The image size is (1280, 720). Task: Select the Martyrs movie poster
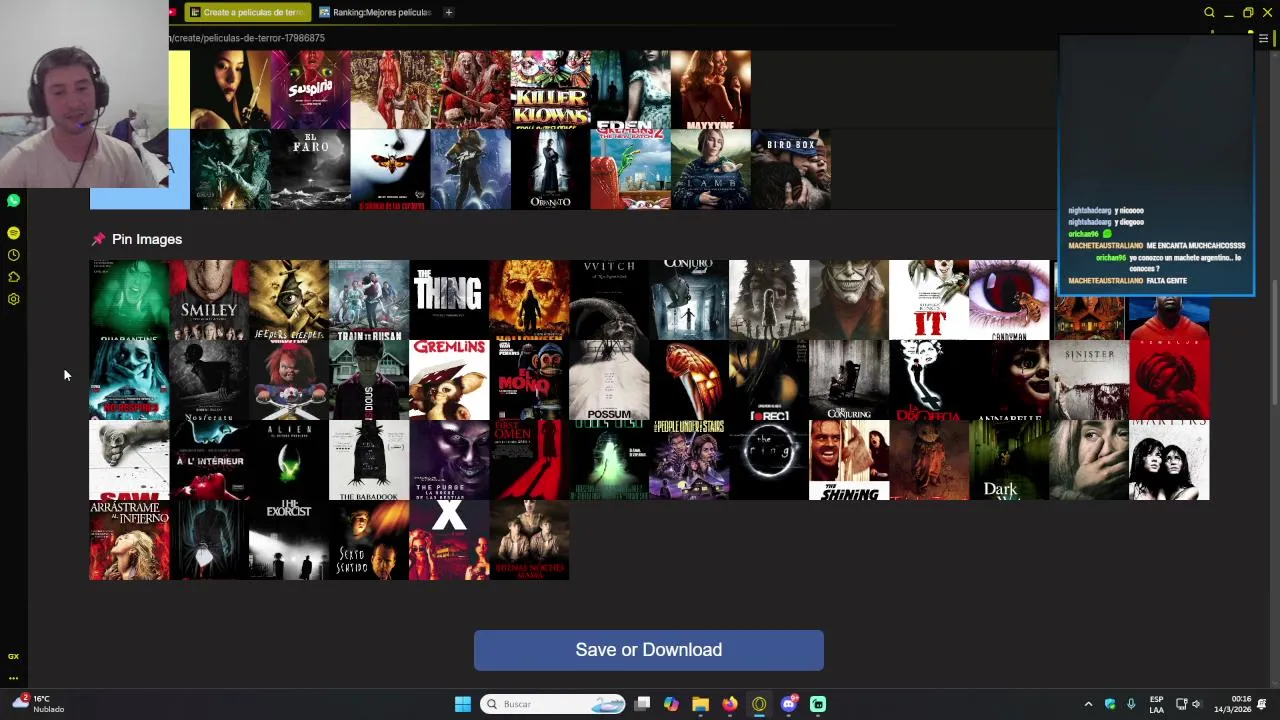[x=1169, y=459]
